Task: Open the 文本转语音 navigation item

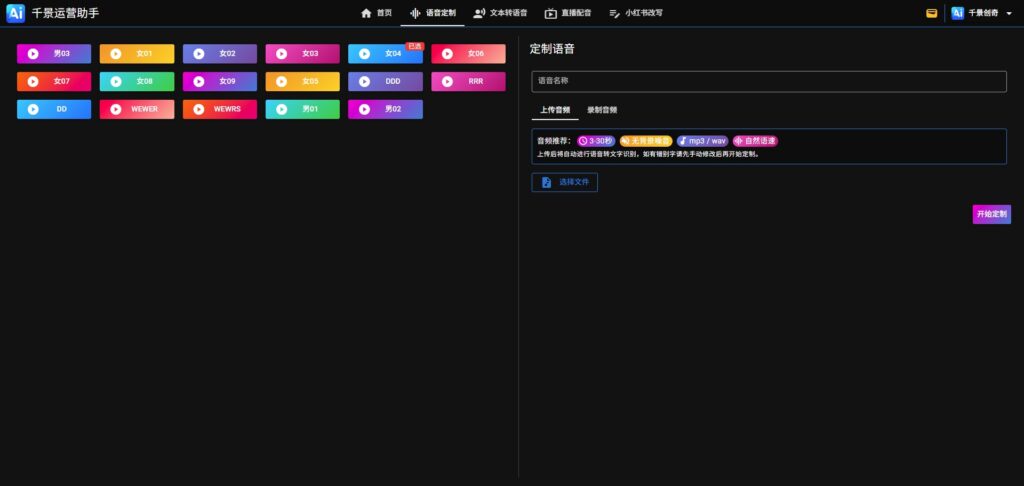Action: pos(500,13)
